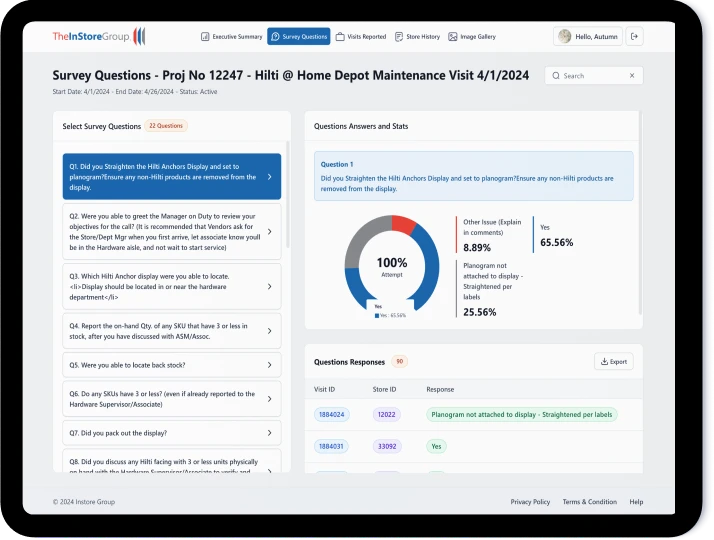Open the Store History tab
Viewport: 714px width, 540px height.
[x=417, y=36]
